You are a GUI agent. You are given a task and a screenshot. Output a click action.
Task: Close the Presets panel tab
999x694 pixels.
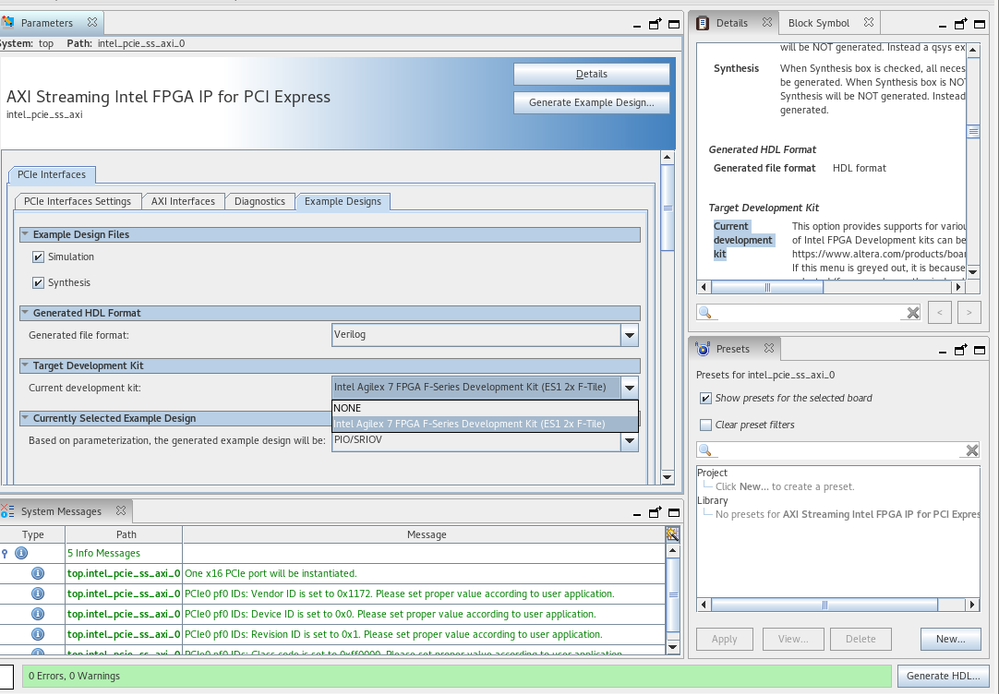tap(769, 349)
